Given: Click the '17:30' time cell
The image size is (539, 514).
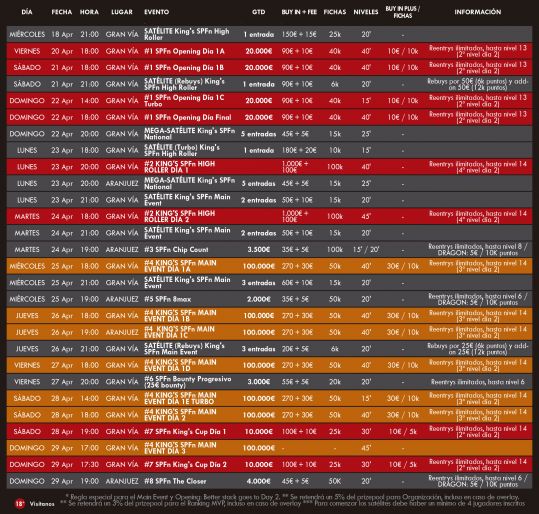Looking at the screenshot, I should pos(90,464).
